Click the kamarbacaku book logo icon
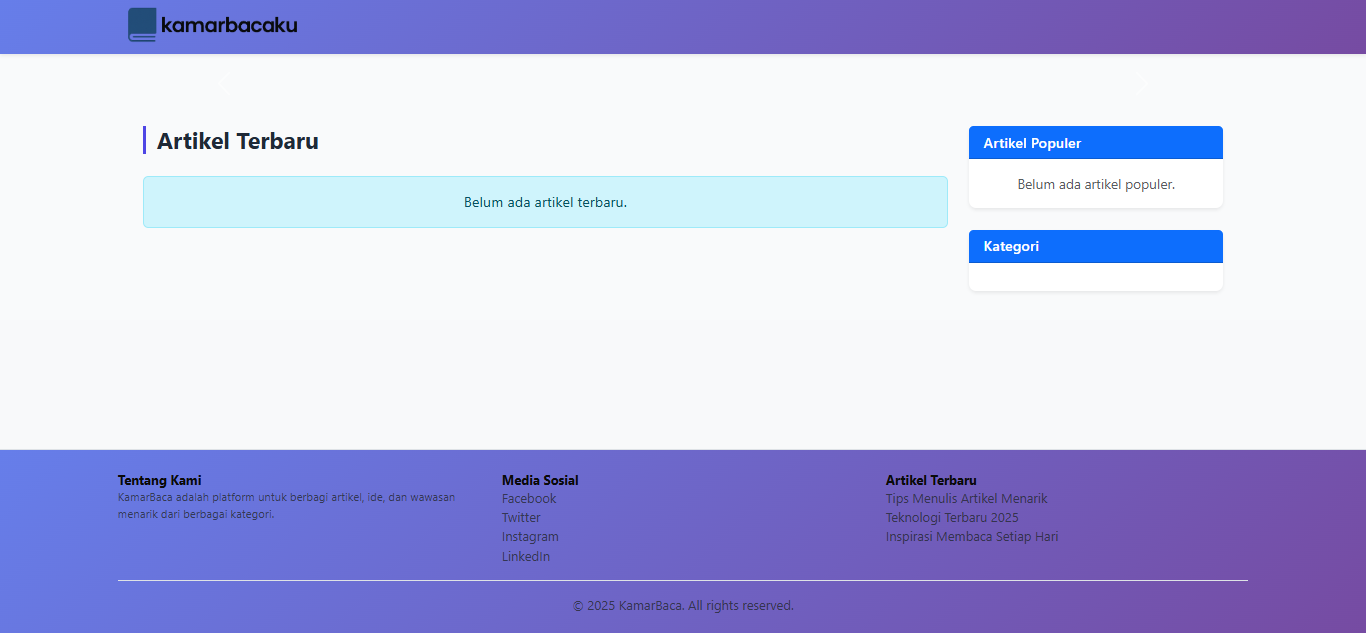Screen dimensions: 1366x633 click(x=142, y=25)
